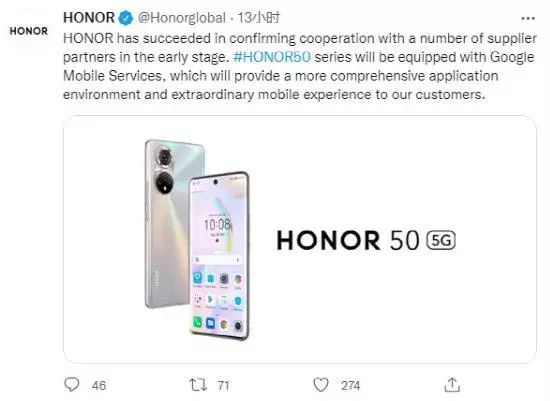Image resolution: width=550 pixels, height=401 pixels.
Task: Like the tweet with the heart icon
Action: (321, 385)
